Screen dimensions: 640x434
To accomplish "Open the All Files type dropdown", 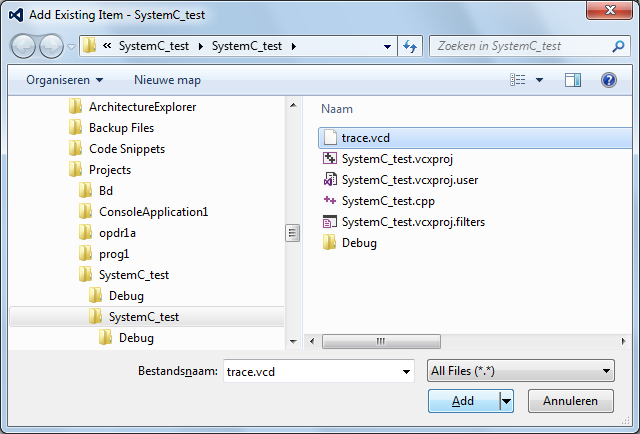I will click(520, 372).
